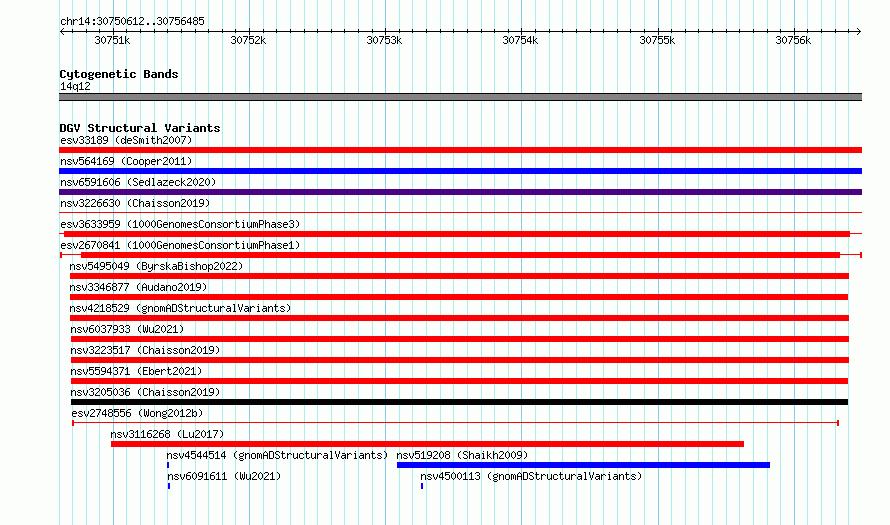Click the 30754k ruler tick label

520,40
